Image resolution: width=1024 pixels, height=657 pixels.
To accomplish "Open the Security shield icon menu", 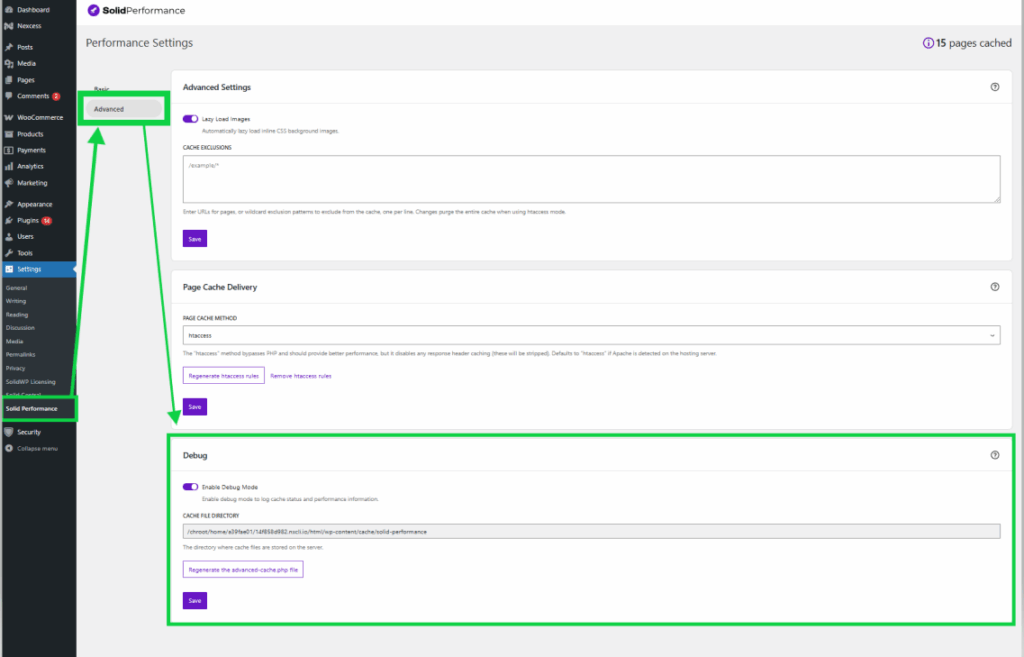I will pyautogui.click(x=9, y=432).
